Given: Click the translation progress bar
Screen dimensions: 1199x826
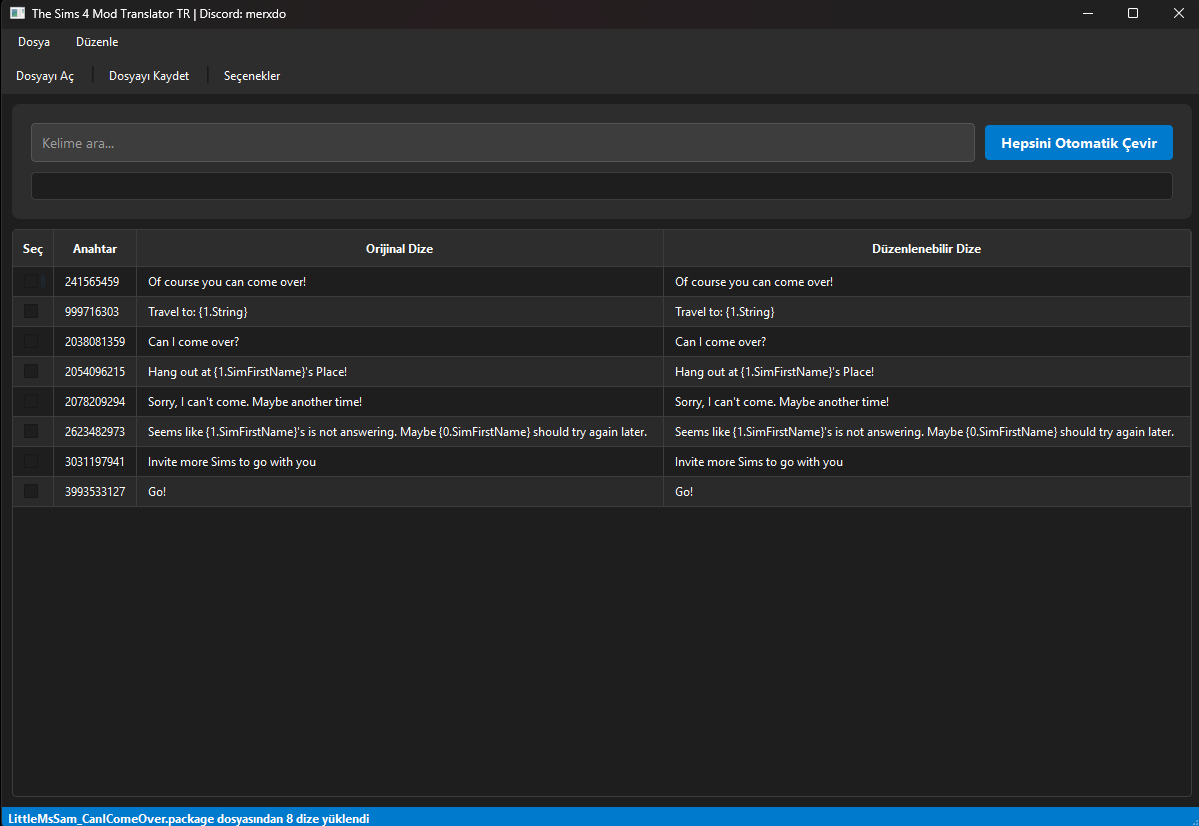Looking at the screenshot, I should pyautogui.click(x=601, y=186).
